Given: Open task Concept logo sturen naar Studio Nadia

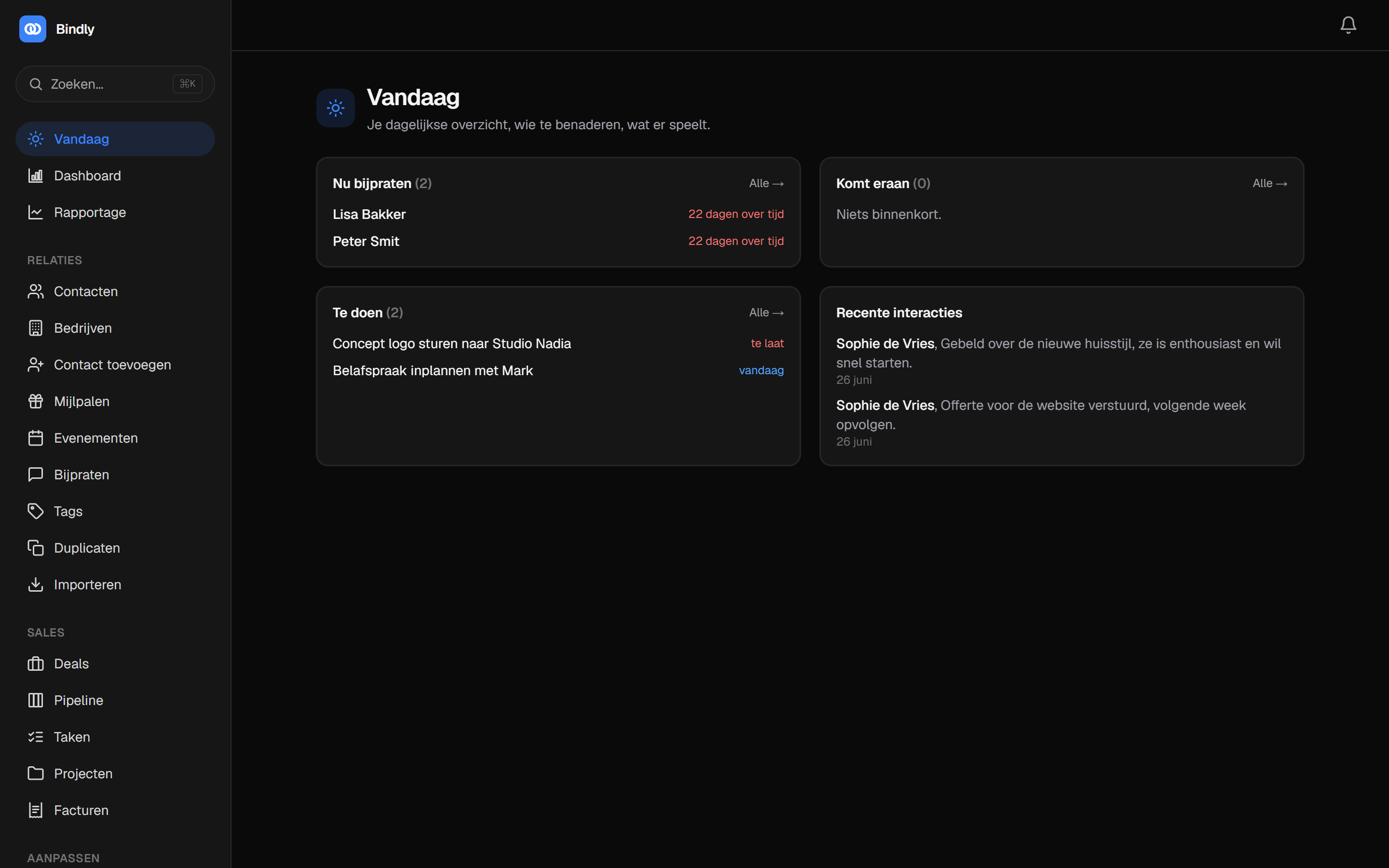Looking at the screenshot, I should pos(558,343).
